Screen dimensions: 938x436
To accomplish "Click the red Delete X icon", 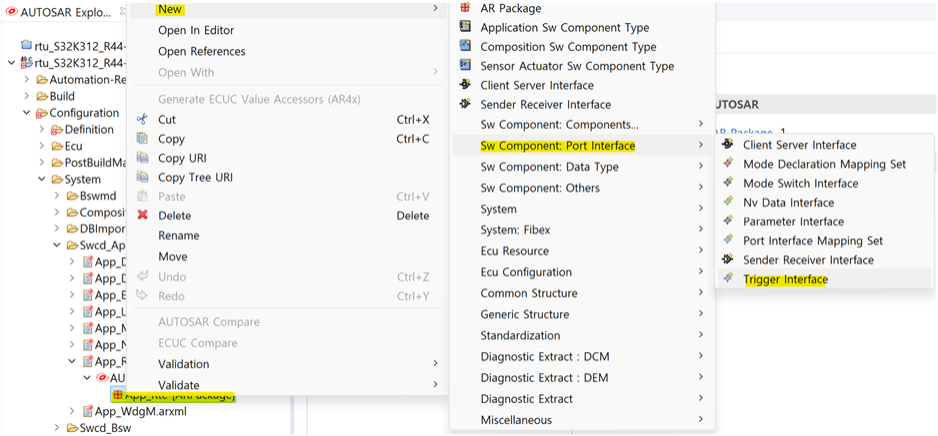I will (x=142, y=215).
